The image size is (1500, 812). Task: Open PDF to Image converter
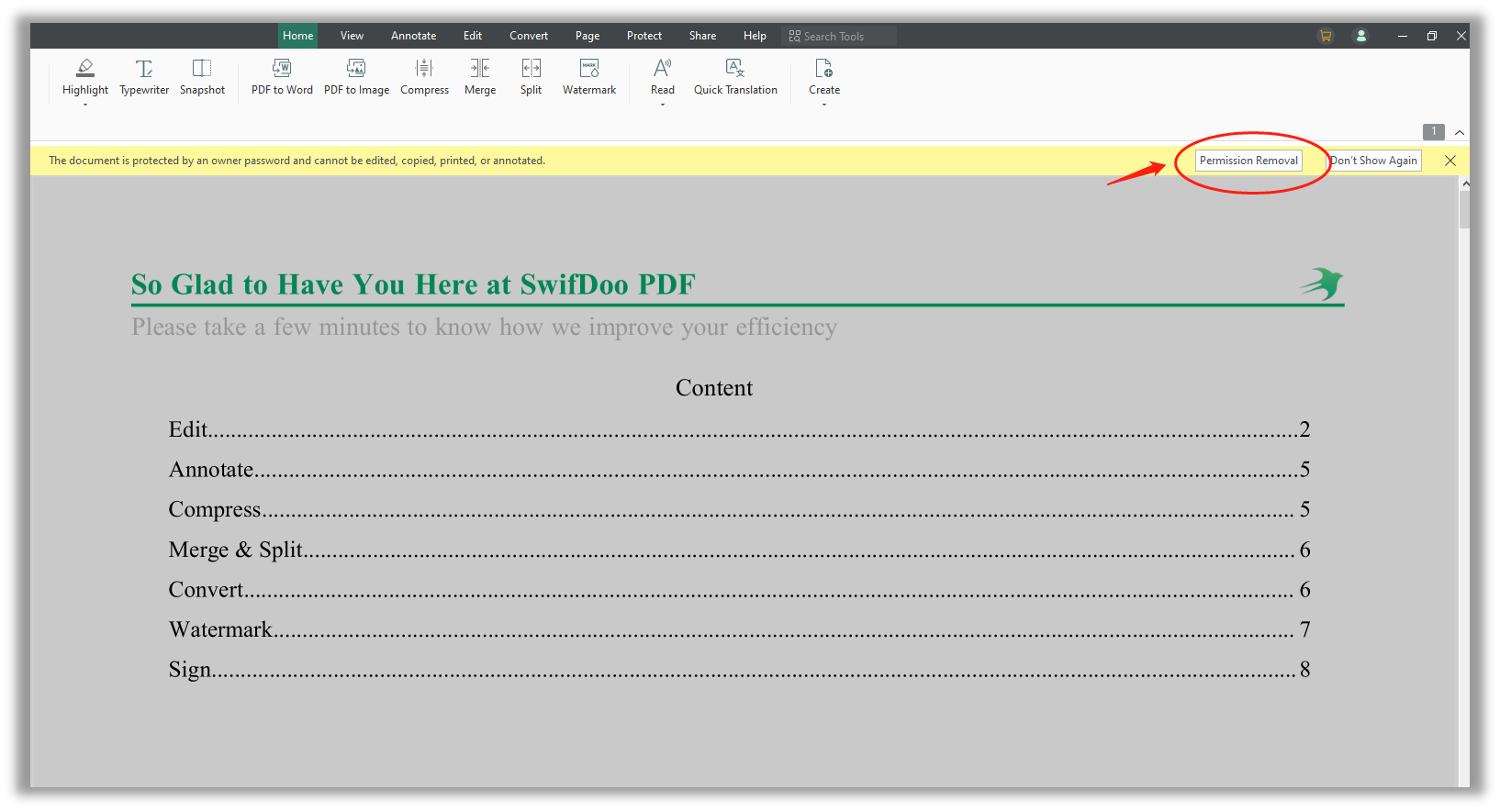[356, 77]
